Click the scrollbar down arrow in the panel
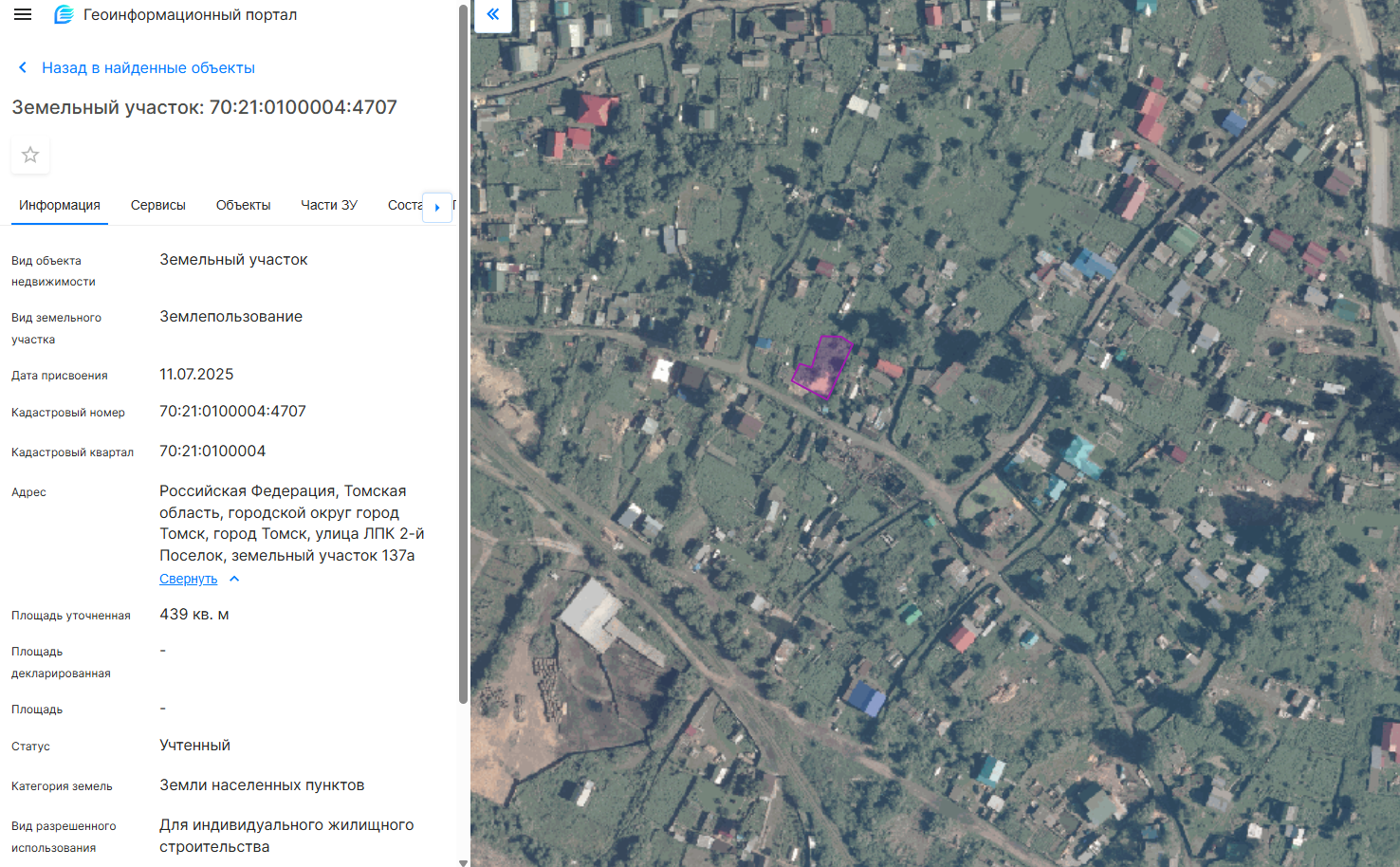The height and width of the screenshot is (867, 1400). tap(463, 861)
